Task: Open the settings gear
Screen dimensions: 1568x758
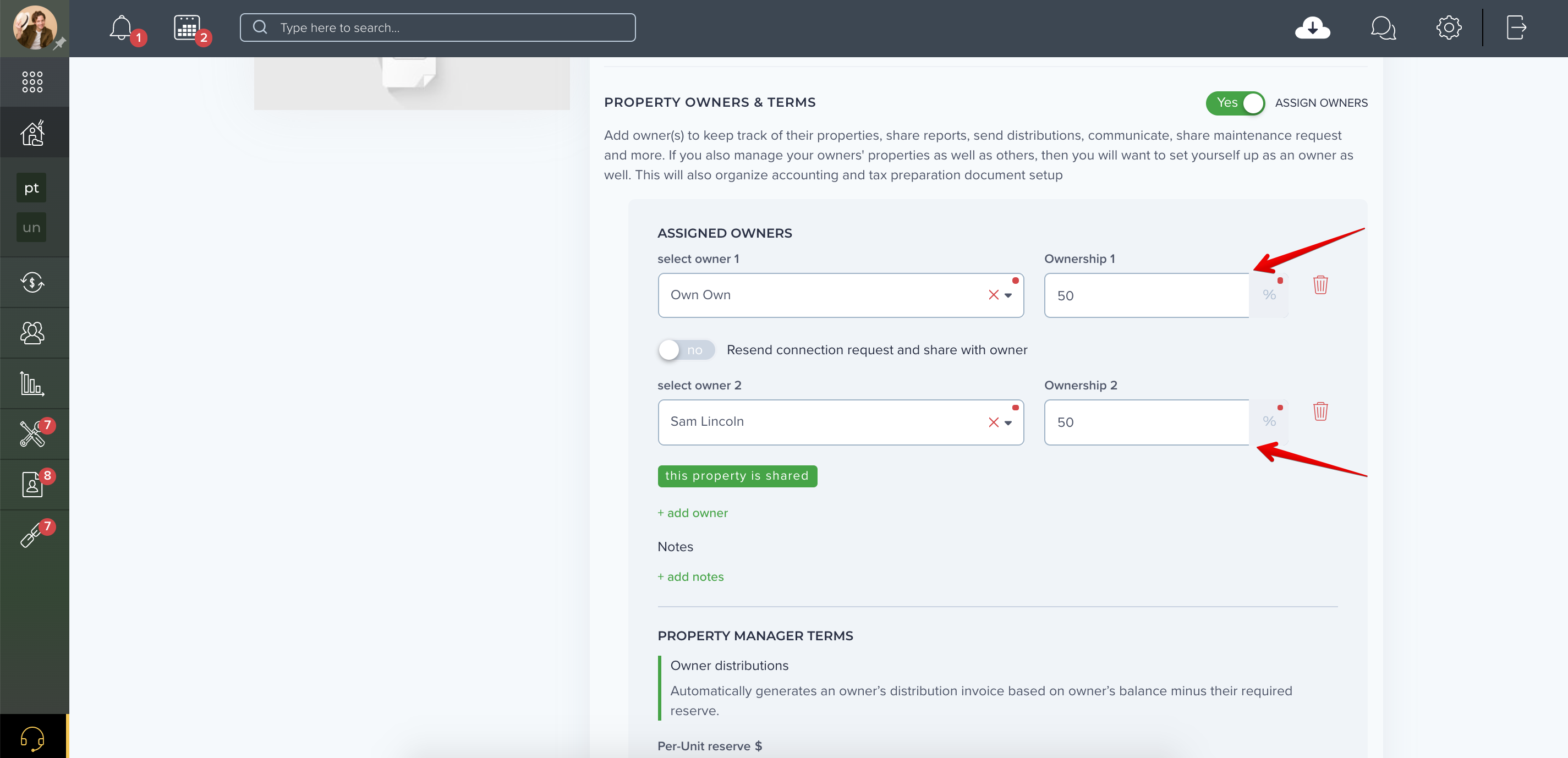Action: 1449,28
